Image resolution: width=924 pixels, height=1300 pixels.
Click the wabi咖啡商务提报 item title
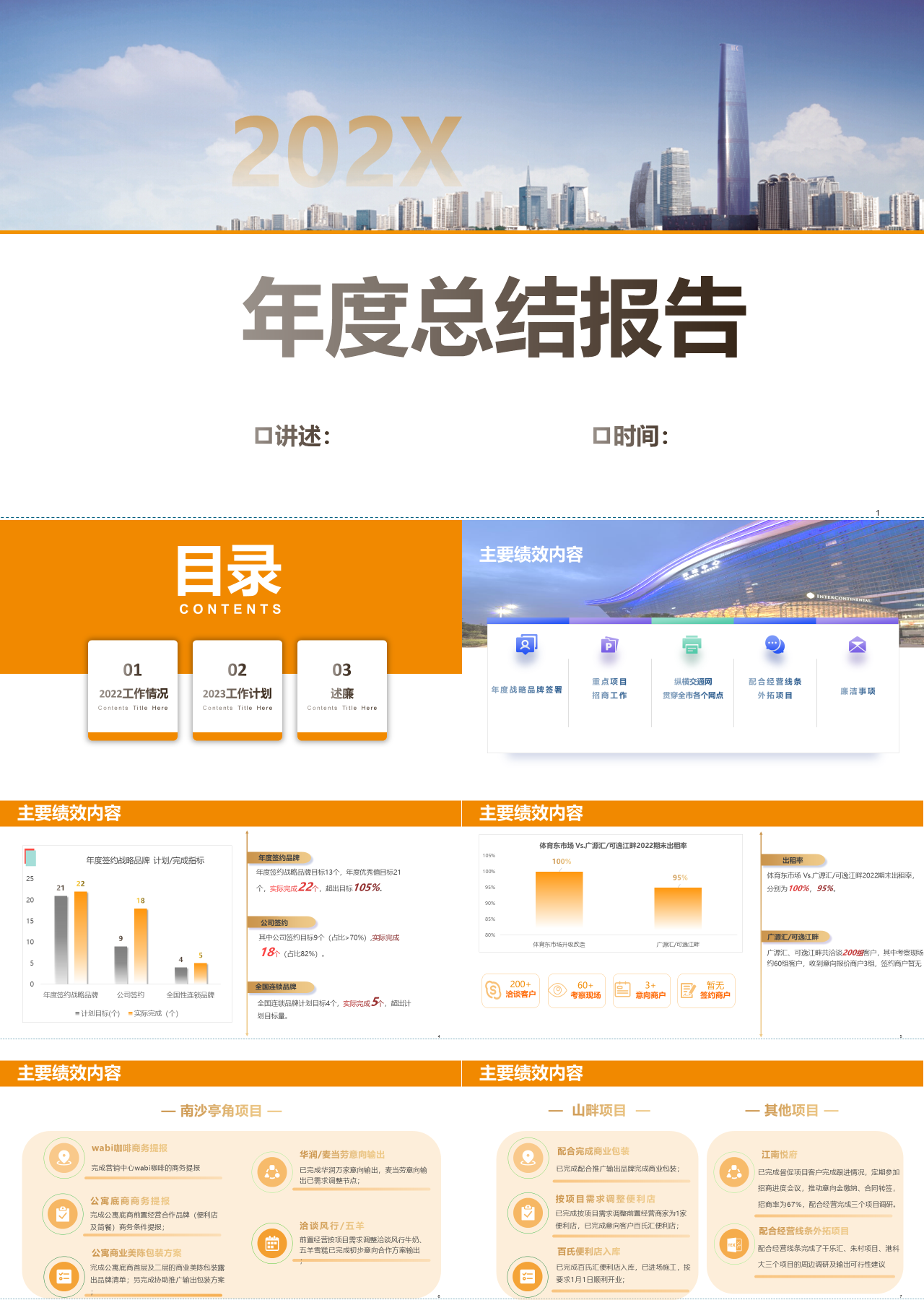click(129, 1148)
